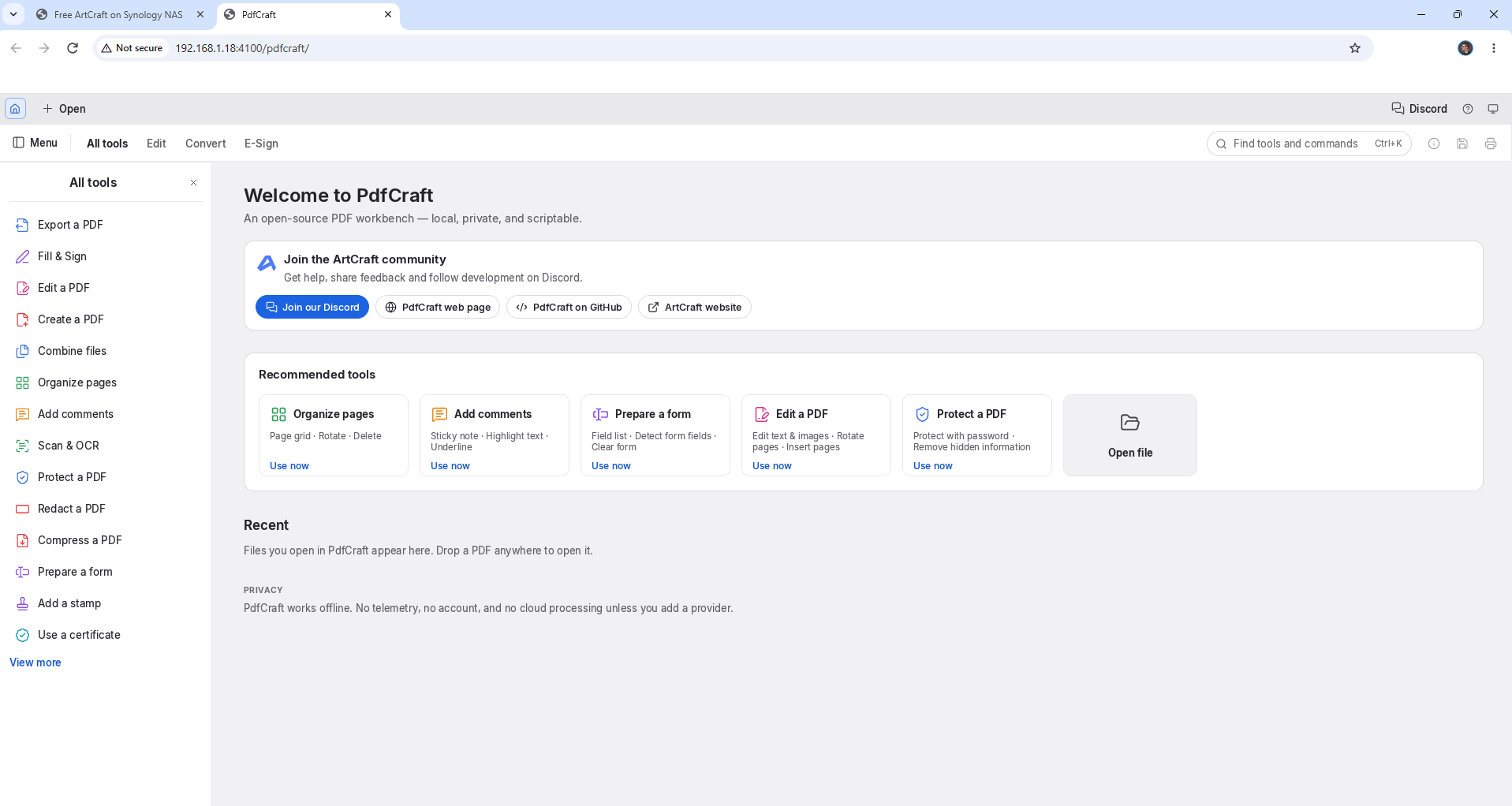Open the ArtCraft website link
This screenshot has height=806, width=1512.
click(x=694, y=308)
